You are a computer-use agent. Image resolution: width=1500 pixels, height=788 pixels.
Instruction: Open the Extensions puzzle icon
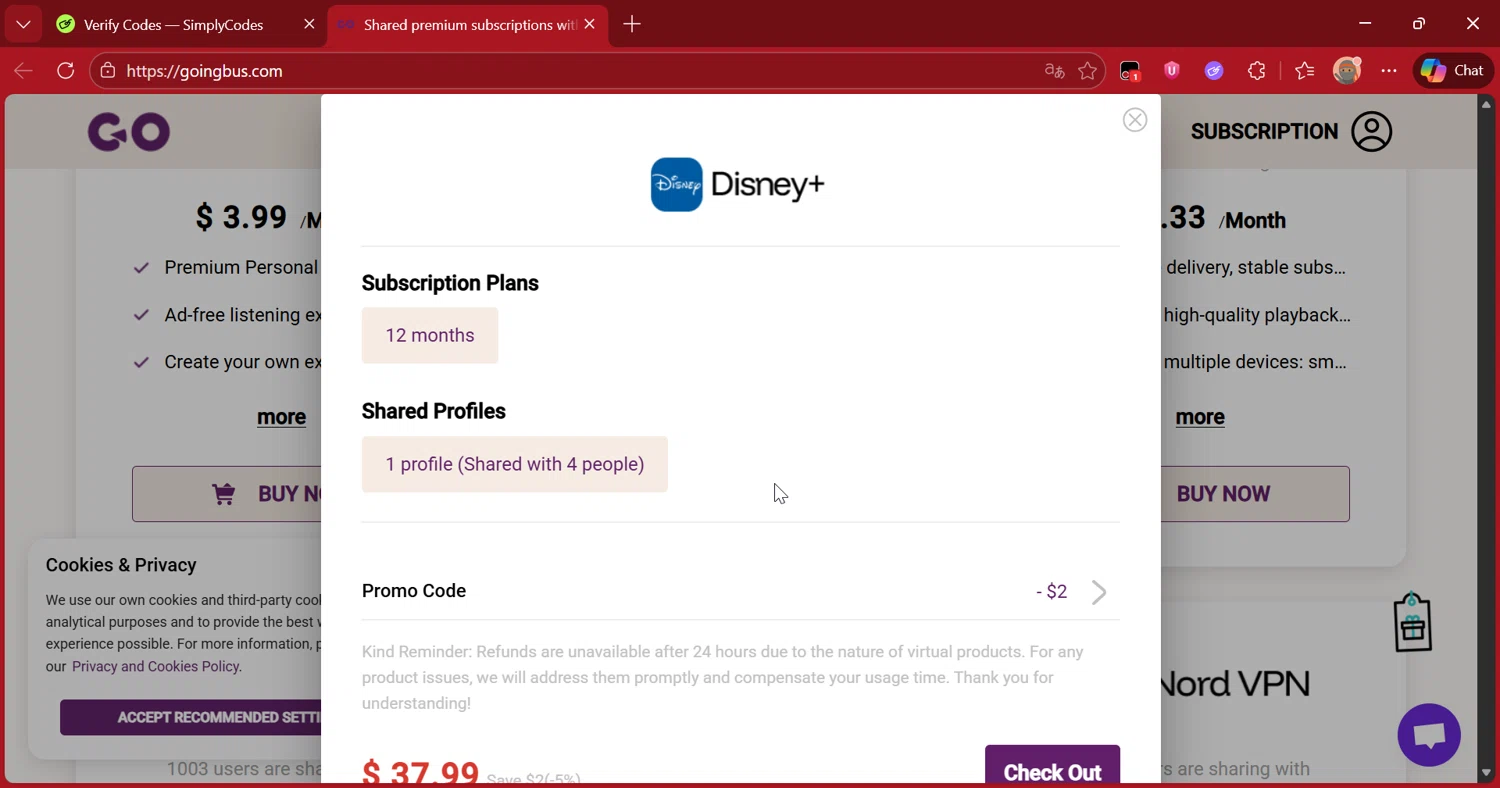click(x=1257, y=71)
